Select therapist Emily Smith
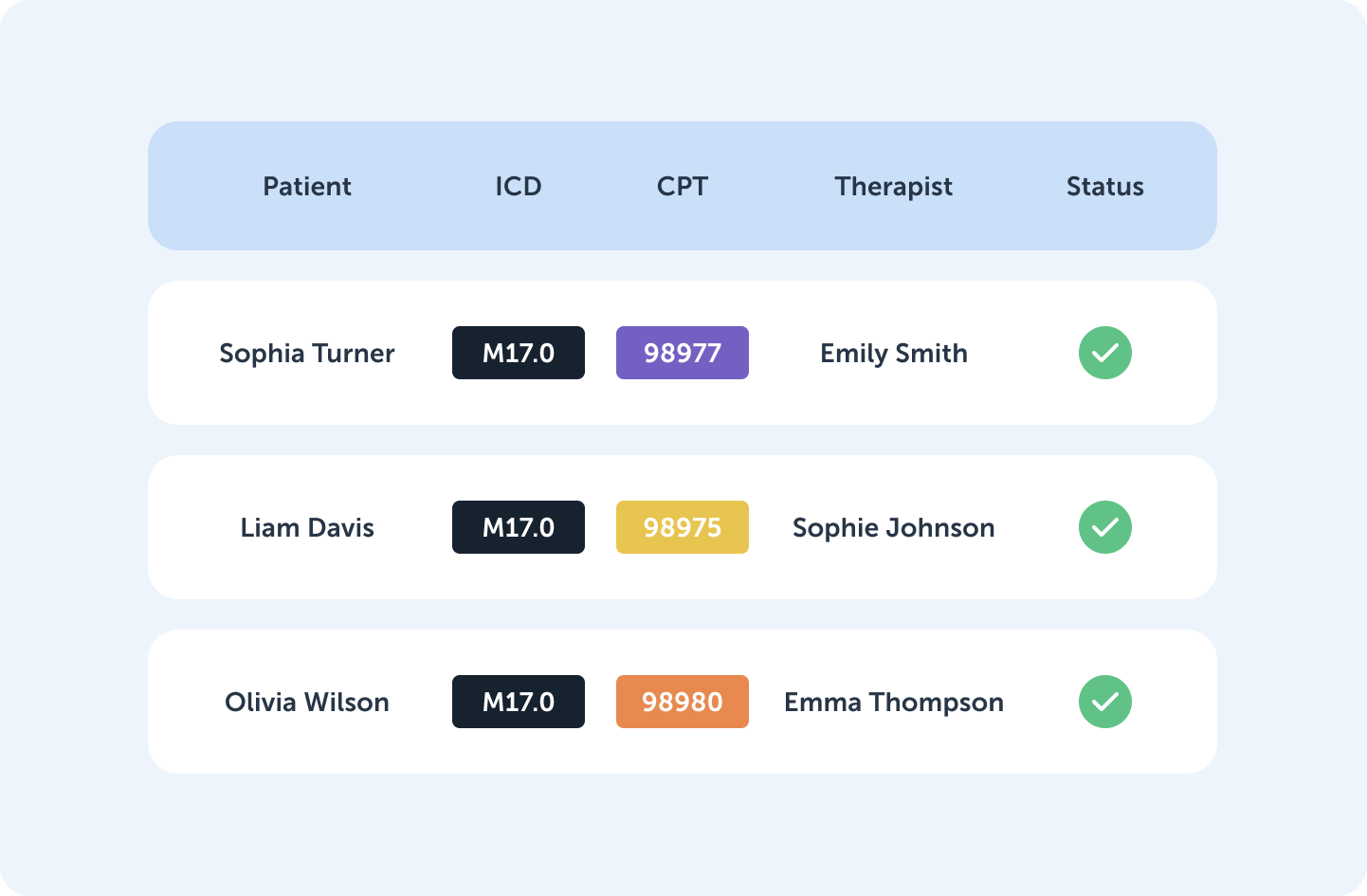Viewport: 1367px width, 896px height. (894, 354)
